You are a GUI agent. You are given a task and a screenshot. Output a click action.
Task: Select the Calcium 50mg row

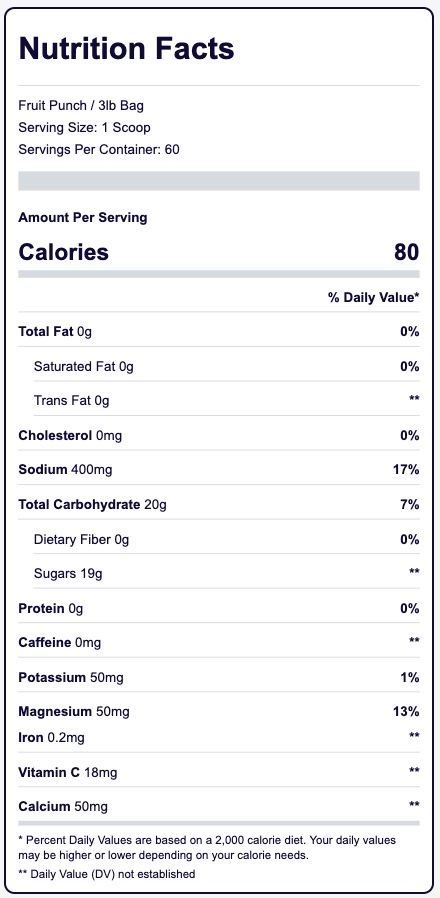click(219, 806)
